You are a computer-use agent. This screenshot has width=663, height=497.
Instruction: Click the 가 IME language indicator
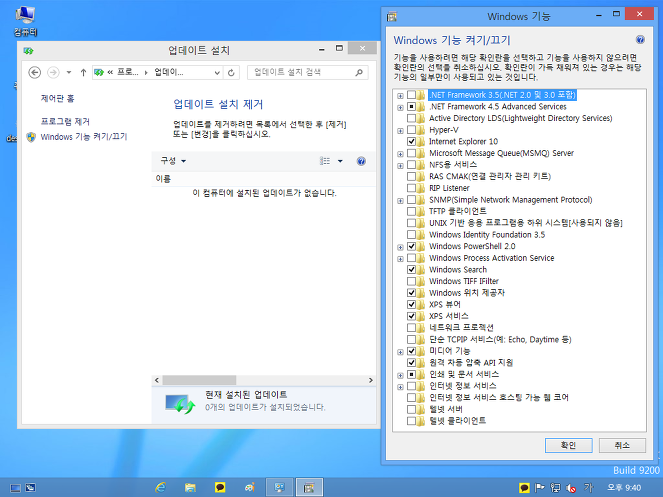[588, 488]
